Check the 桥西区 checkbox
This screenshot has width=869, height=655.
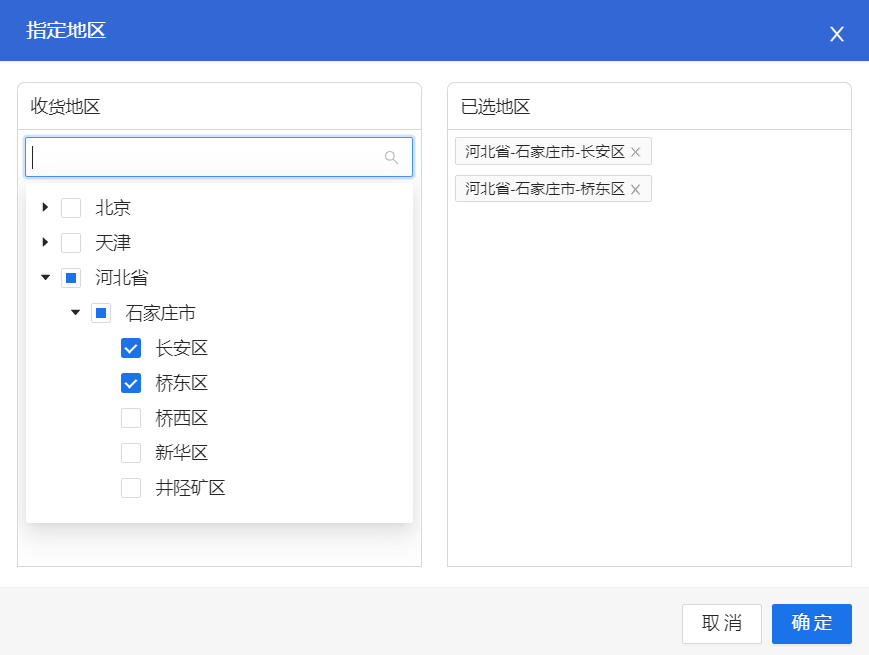pyautogui.click(x=131, y=418)
